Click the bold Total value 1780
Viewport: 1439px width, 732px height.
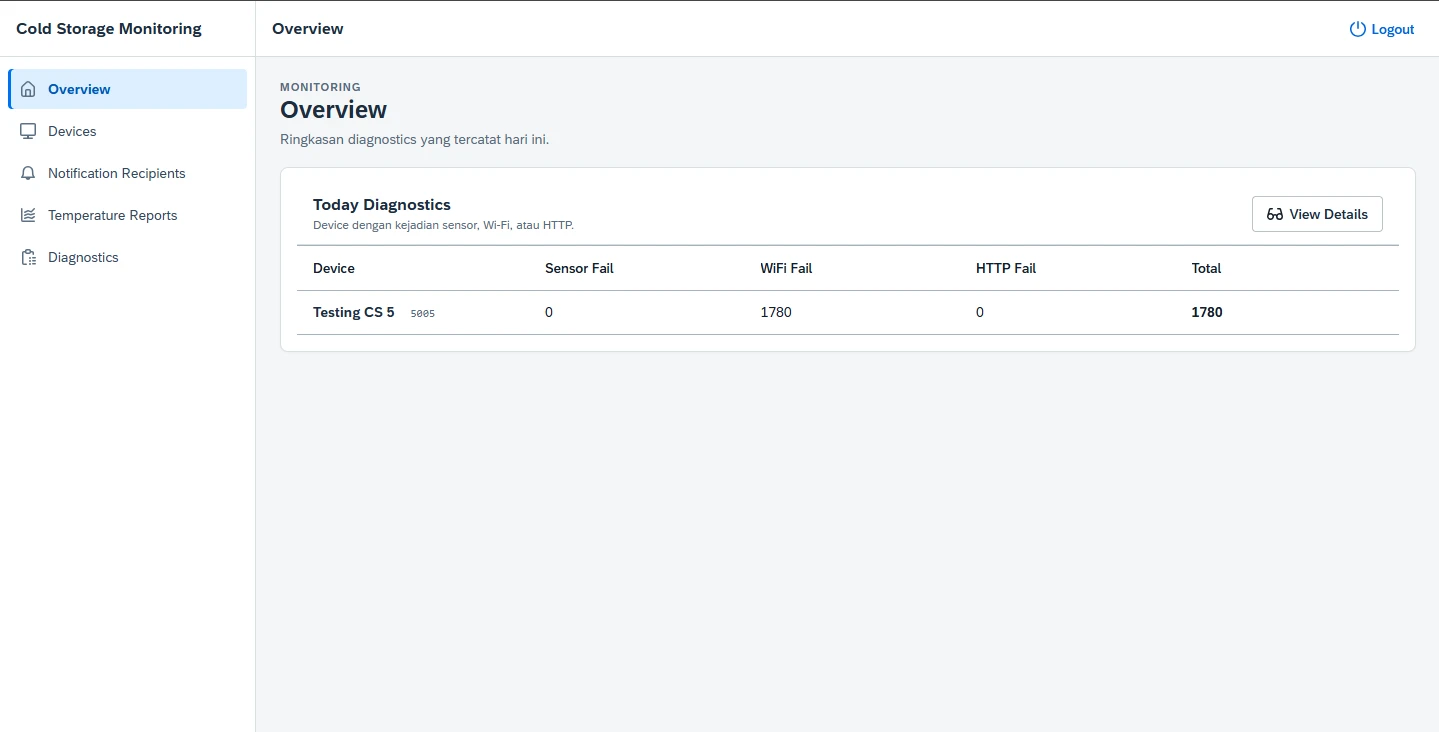(1207, 312)
